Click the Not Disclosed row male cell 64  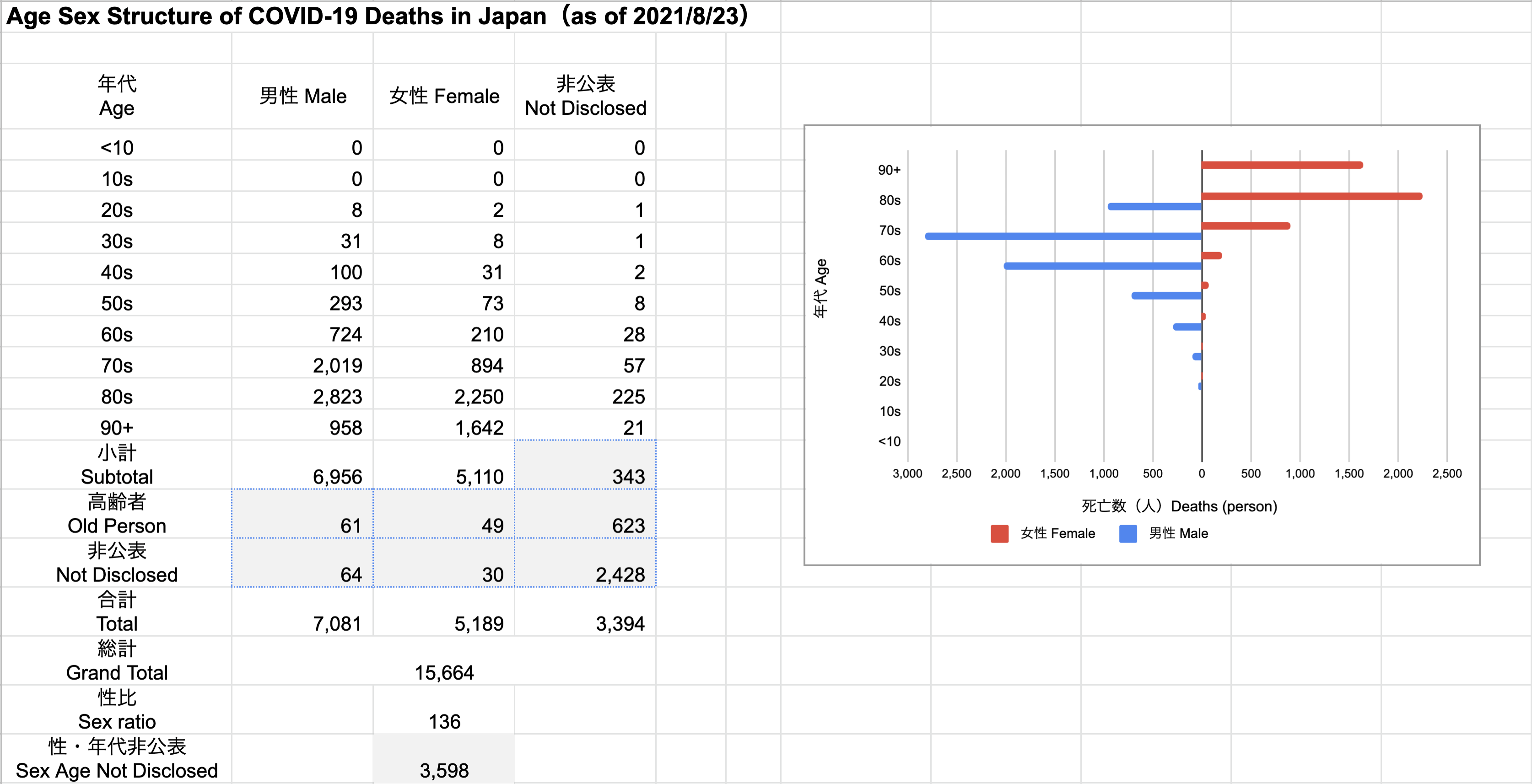303,562
